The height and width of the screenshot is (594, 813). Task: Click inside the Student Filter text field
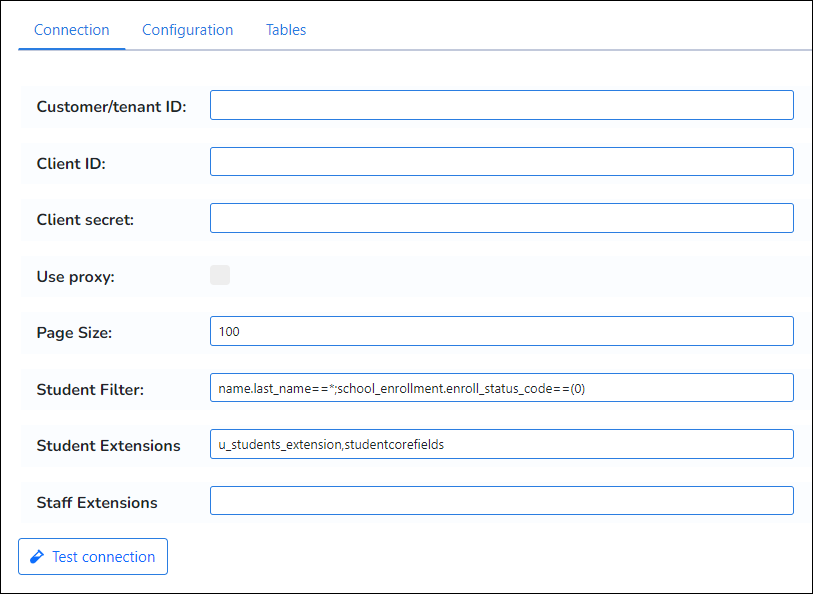pyautogui.click(x=501, y=388)
